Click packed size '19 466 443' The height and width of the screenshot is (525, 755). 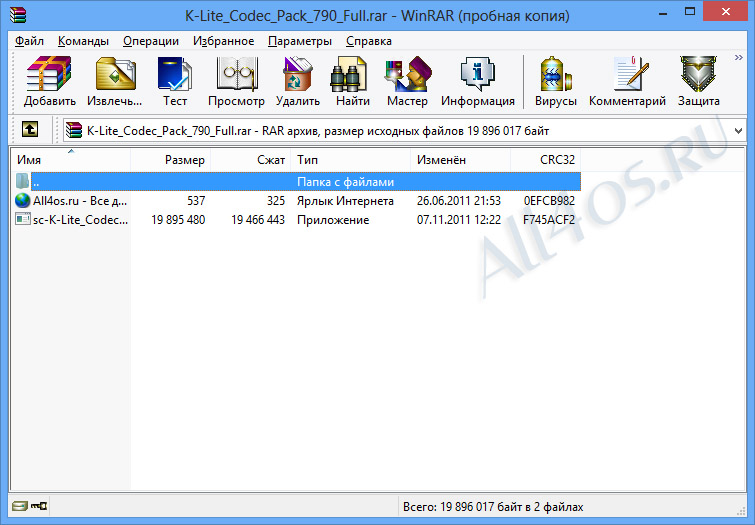258,220
